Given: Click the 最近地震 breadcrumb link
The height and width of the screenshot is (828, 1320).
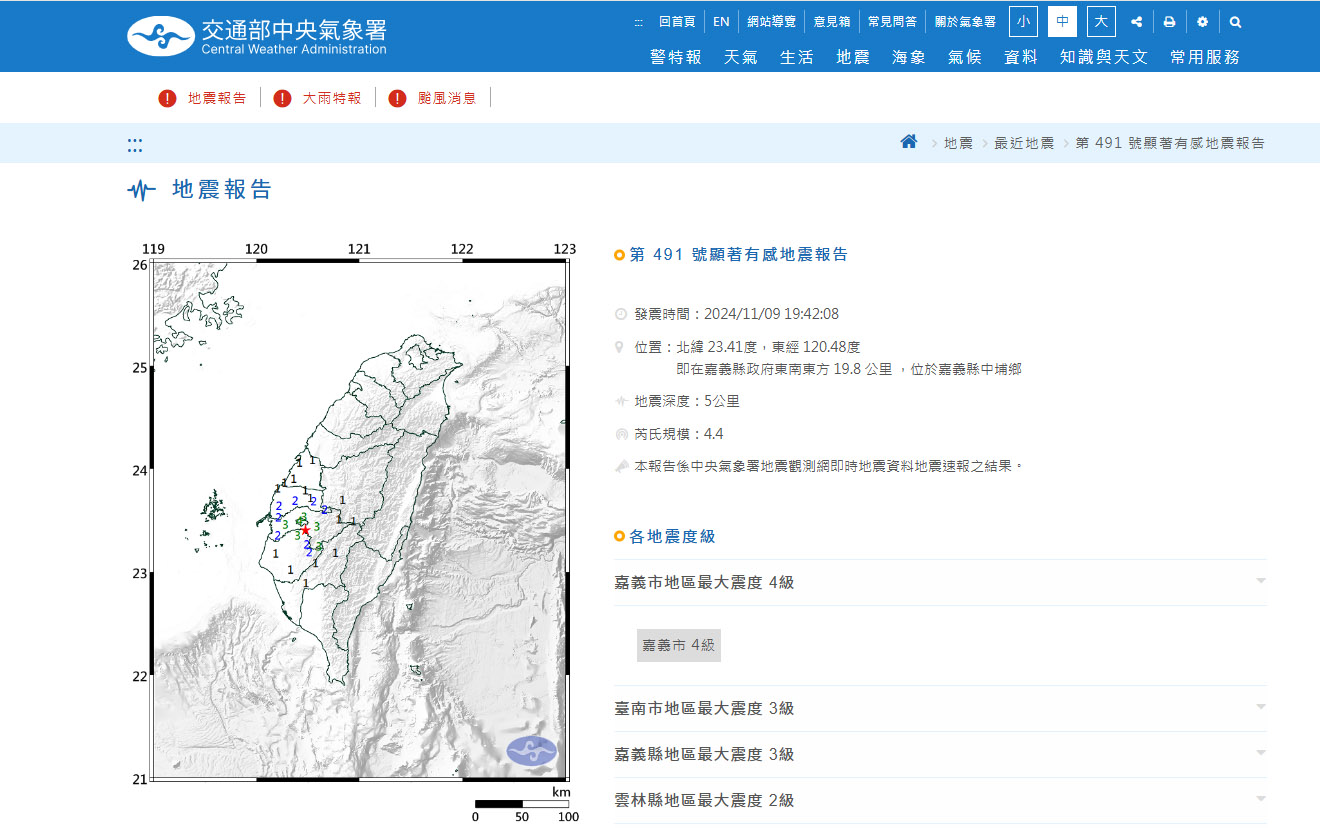Looking at the screenshot, I should click(1024, 143).
